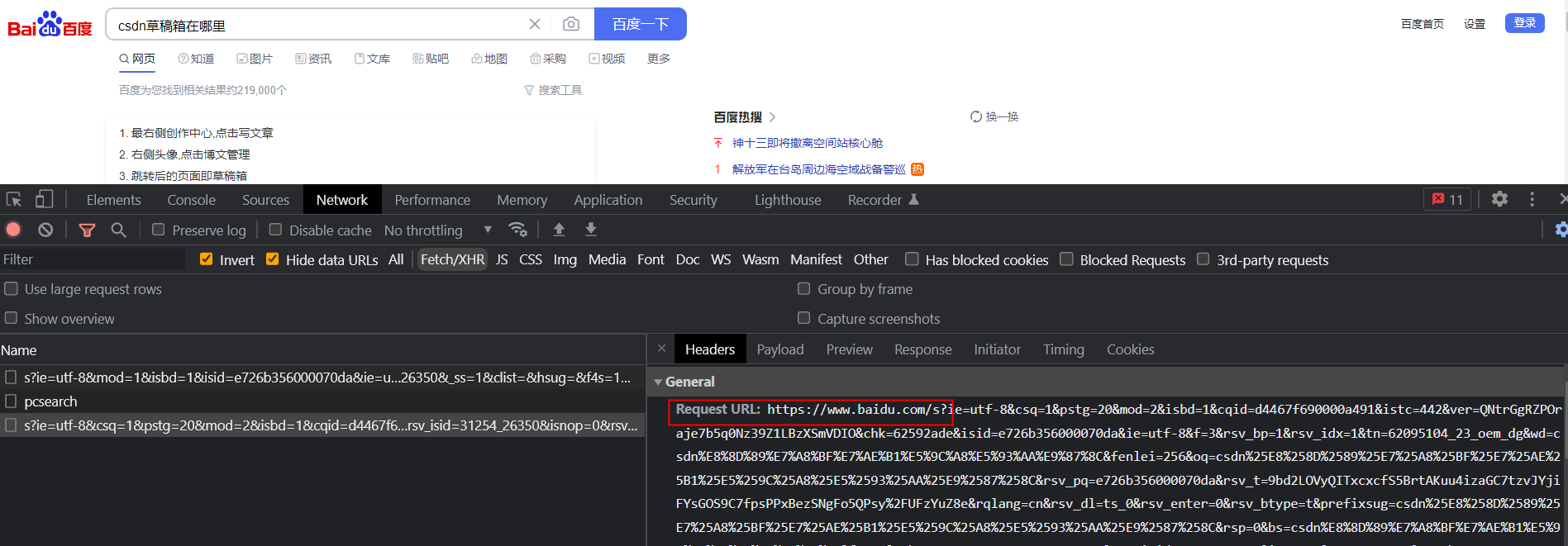Export HAR file download icon
This screenshot has height=546, width=1568.
591,230
